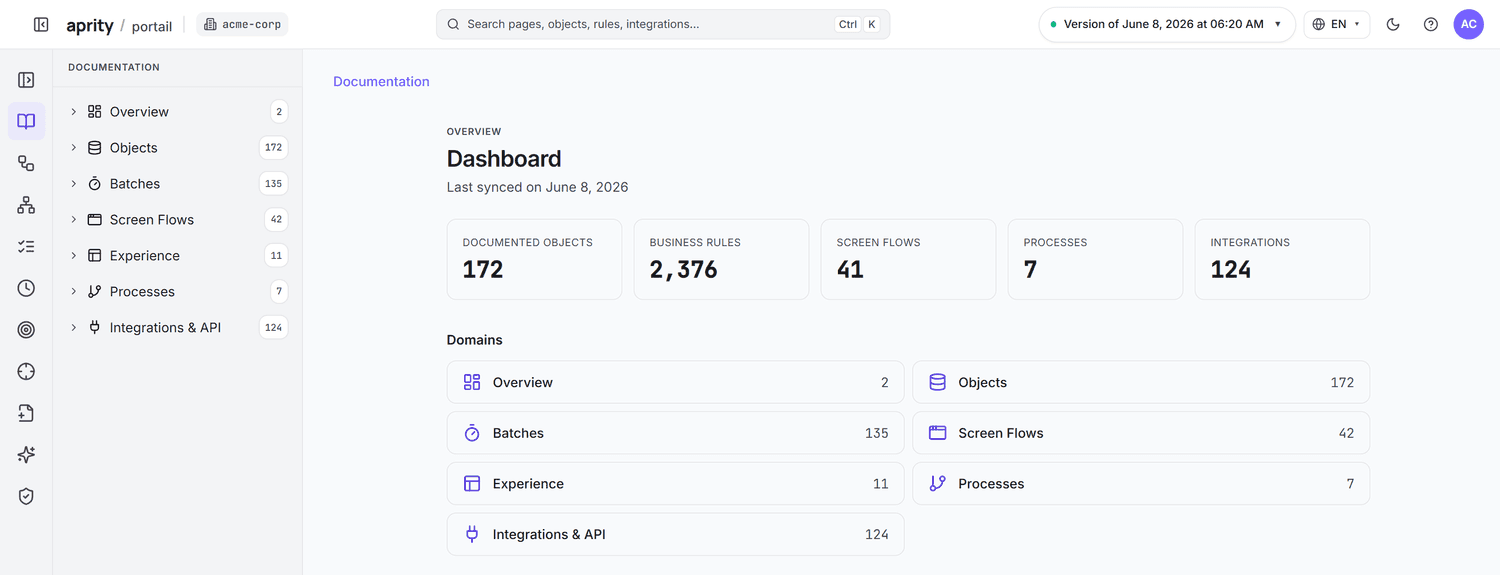
Task: Open the shield check icon in the rail
Action: [26, 496]
